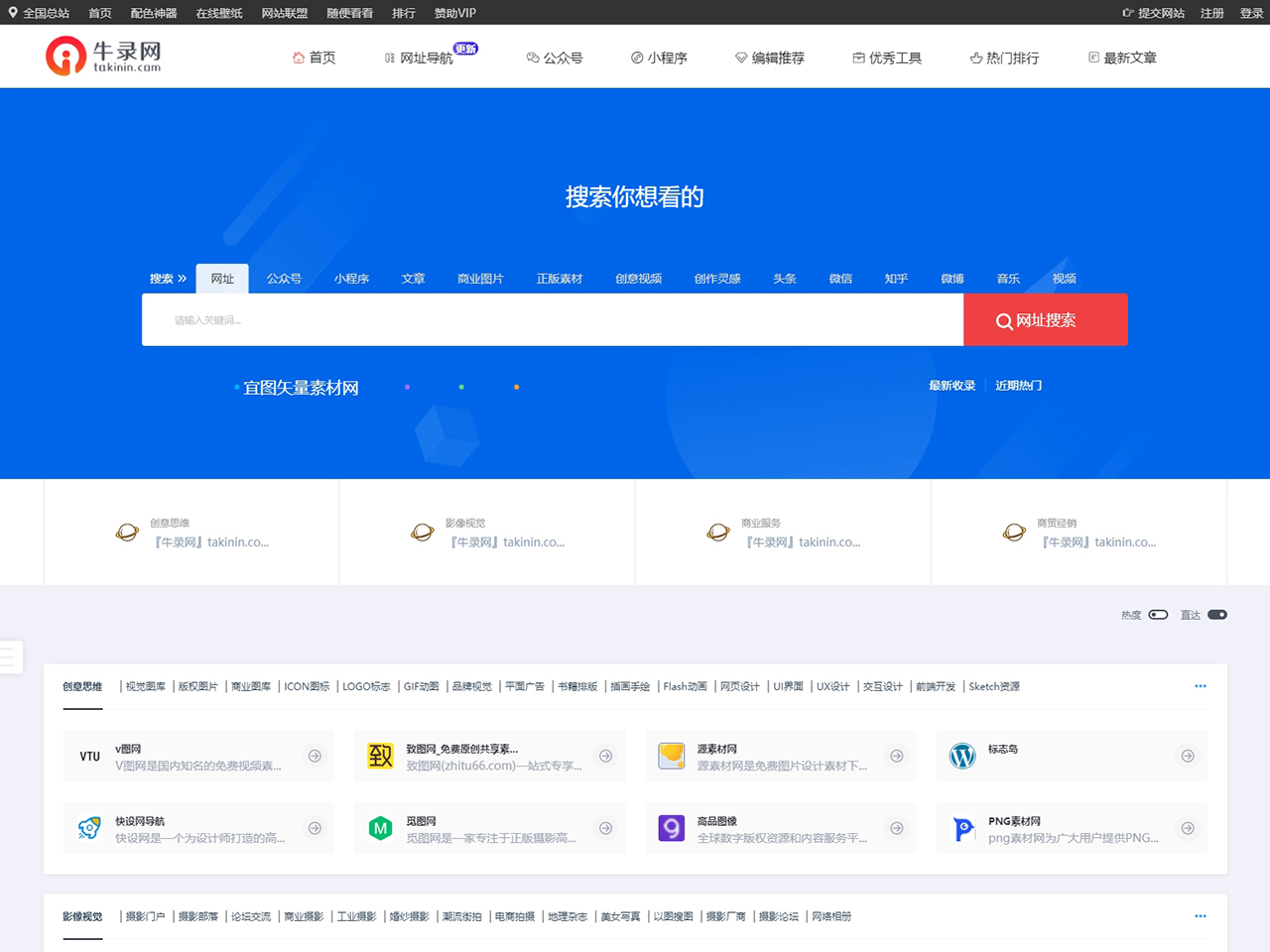Select the yellow carousel indicator dot
The height and width of the screenshot is (952, 1270).
[x=516, y=387]
